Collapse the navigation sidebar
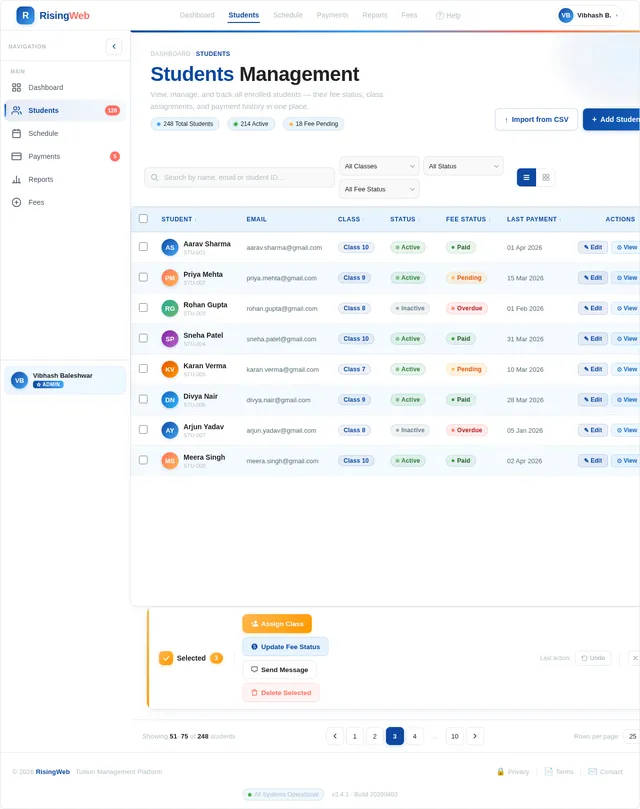This screenshot has width=640, height=809. coord(114,46)
